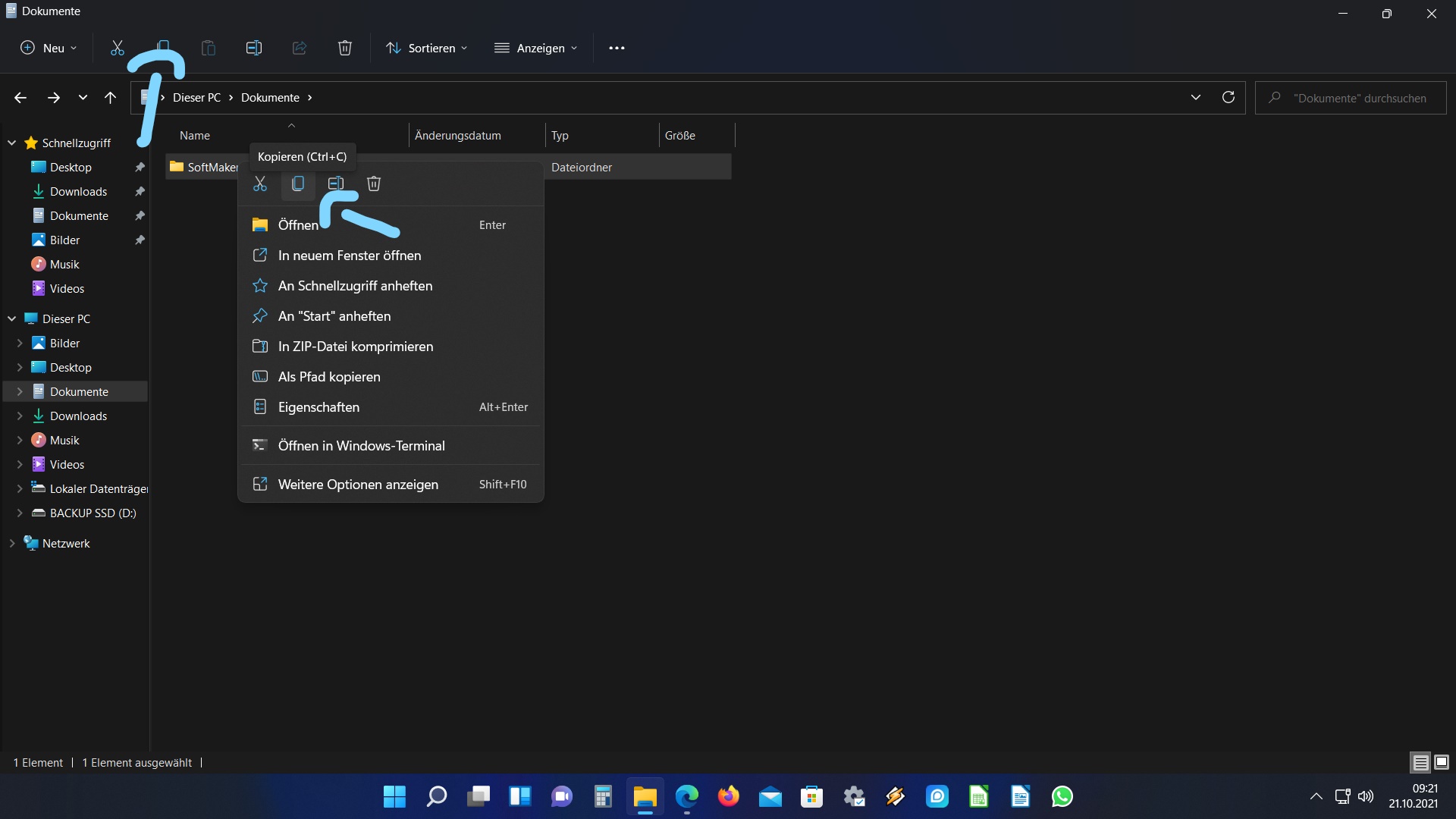Viewport: 1456px width, 819px height.
Task: Click the Delete trash icon in the context menu
Action: coord(374,184)
